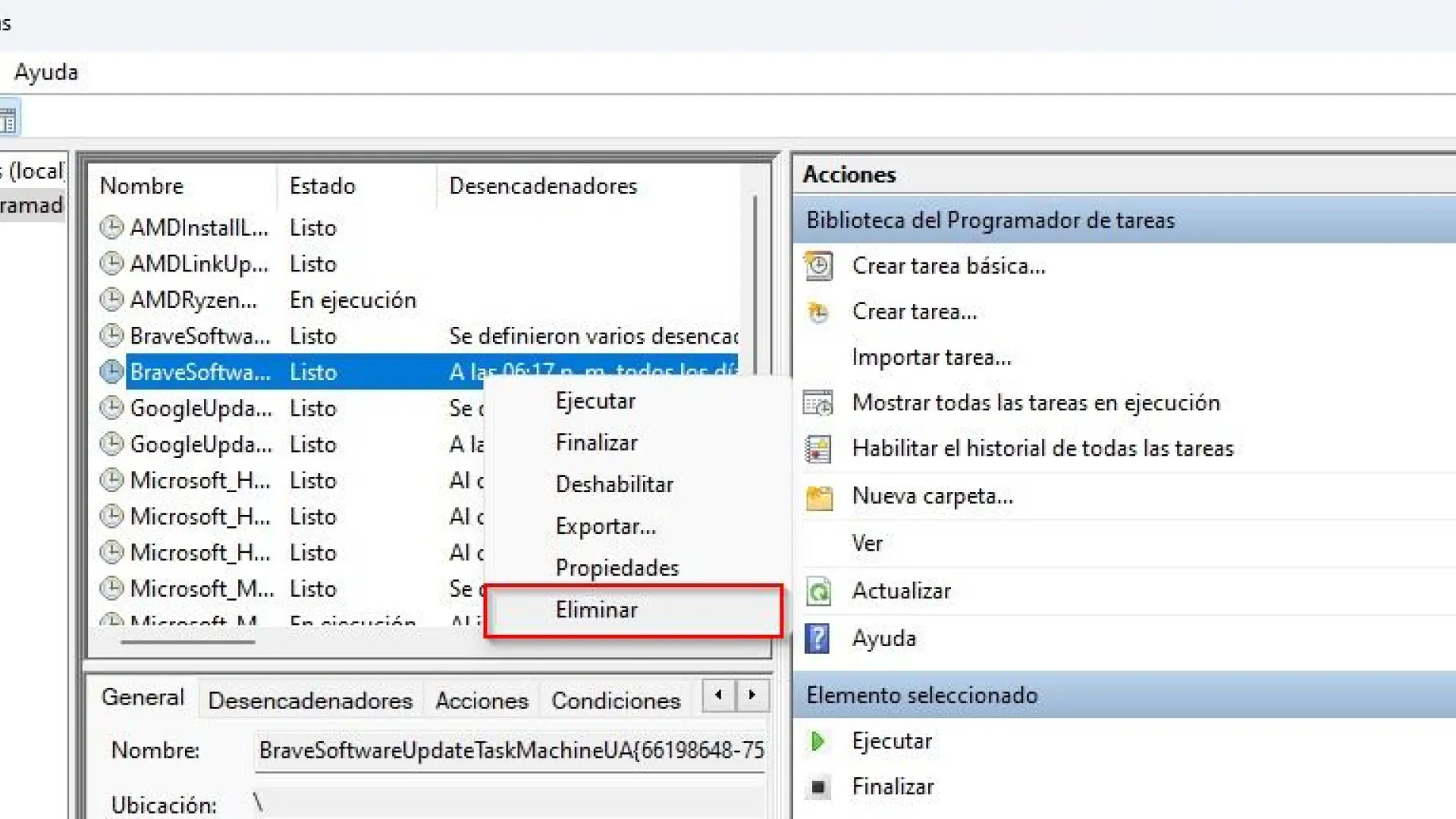
Task: Click the Crear tarea icon
Action: coord(818,312)
